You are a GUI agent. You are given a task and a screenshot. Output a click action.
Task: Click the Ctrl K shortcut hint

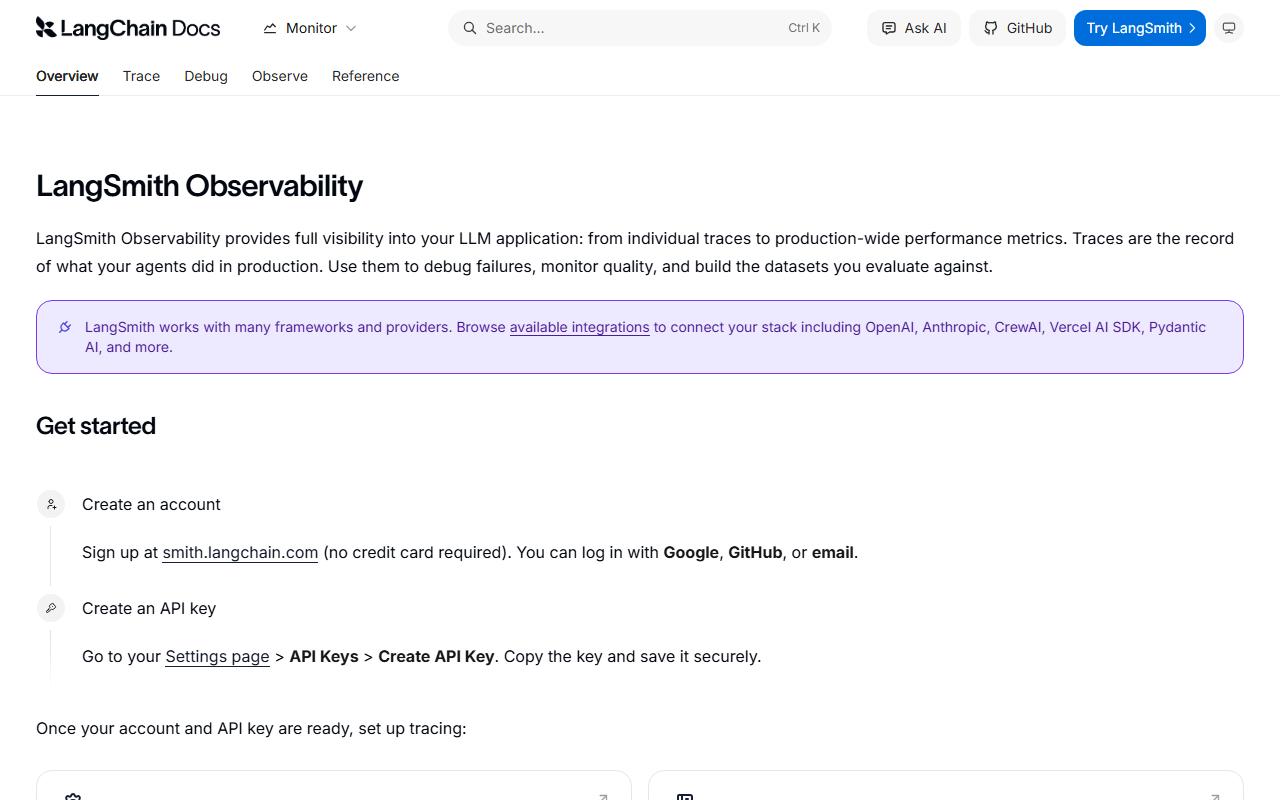coord(804,28)
